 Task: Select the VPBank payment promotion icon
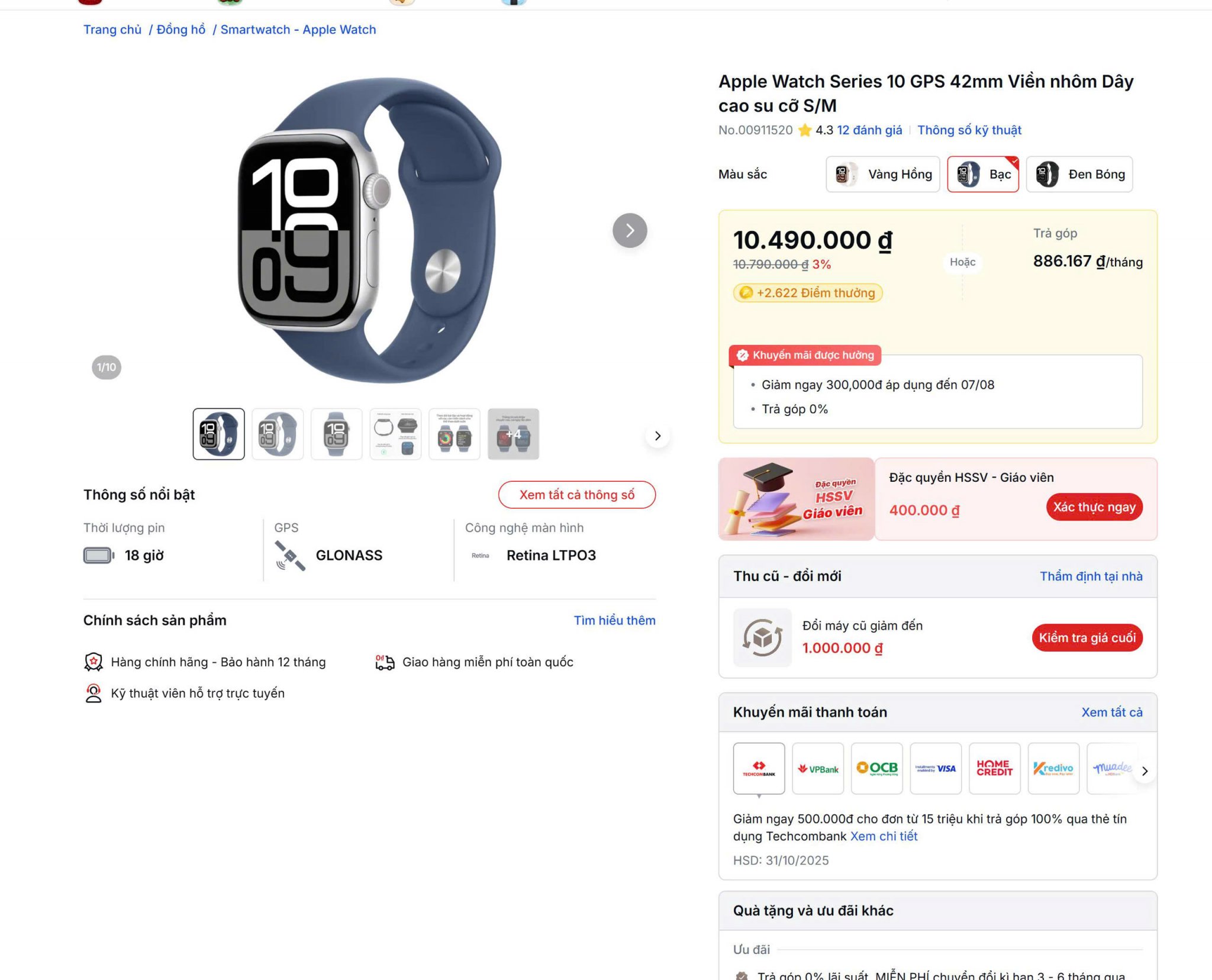[x=818, y=768]
